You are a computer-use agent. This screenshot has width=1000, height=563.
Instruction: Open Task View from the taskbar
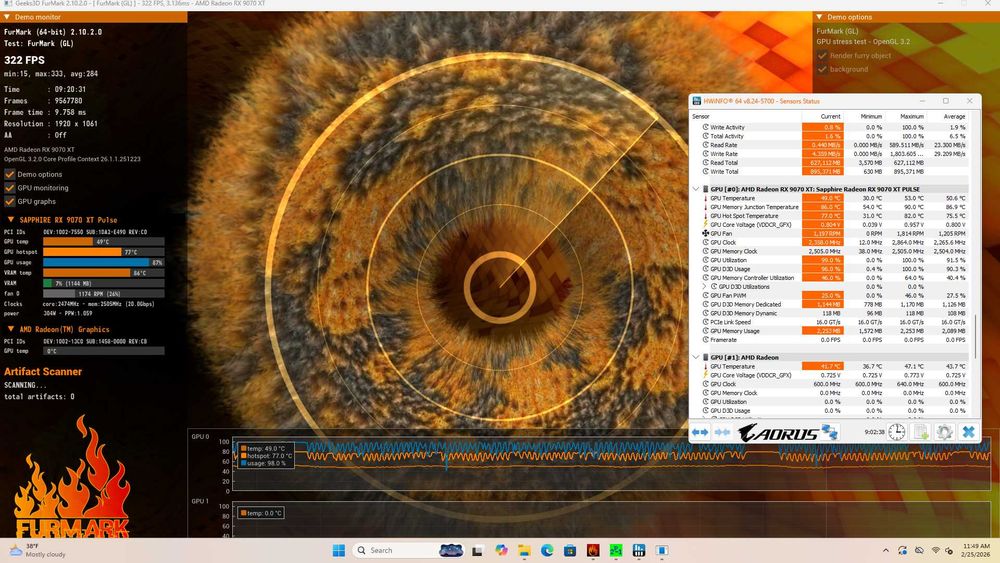[x=477, y=550]
